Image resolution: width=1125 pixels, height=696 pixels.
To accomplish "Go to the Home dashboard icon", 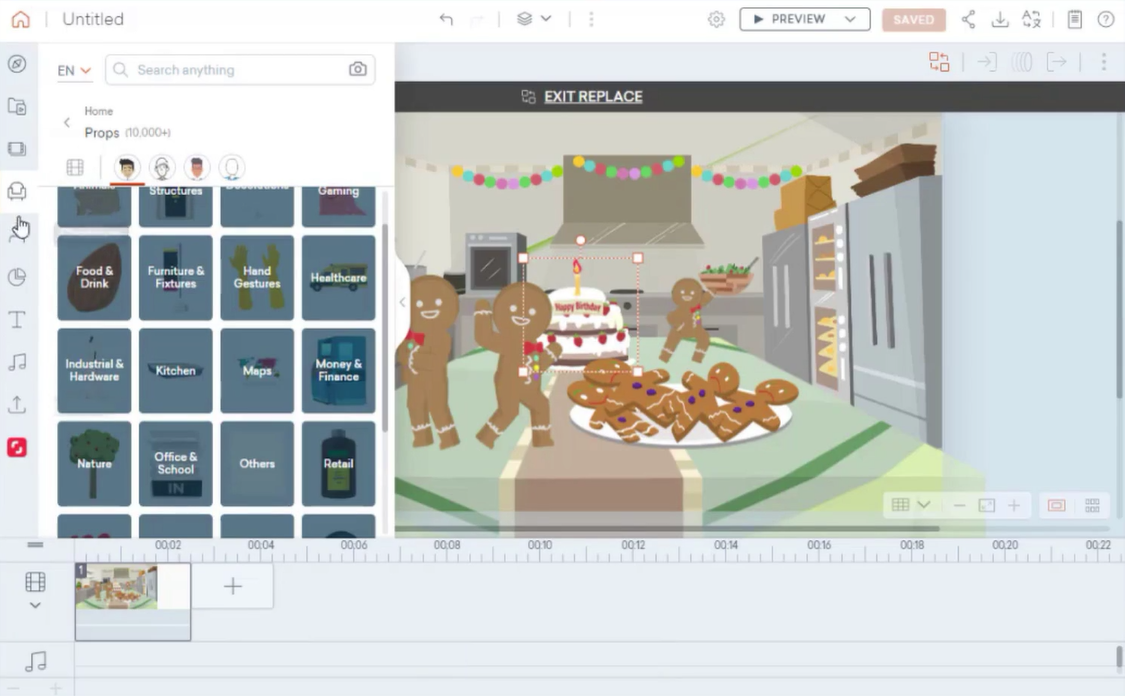I will pos(21,19).
